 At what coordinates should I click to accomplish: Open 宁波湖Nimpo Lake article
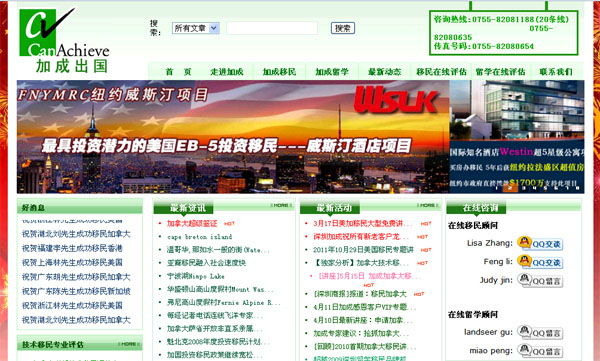196,276
